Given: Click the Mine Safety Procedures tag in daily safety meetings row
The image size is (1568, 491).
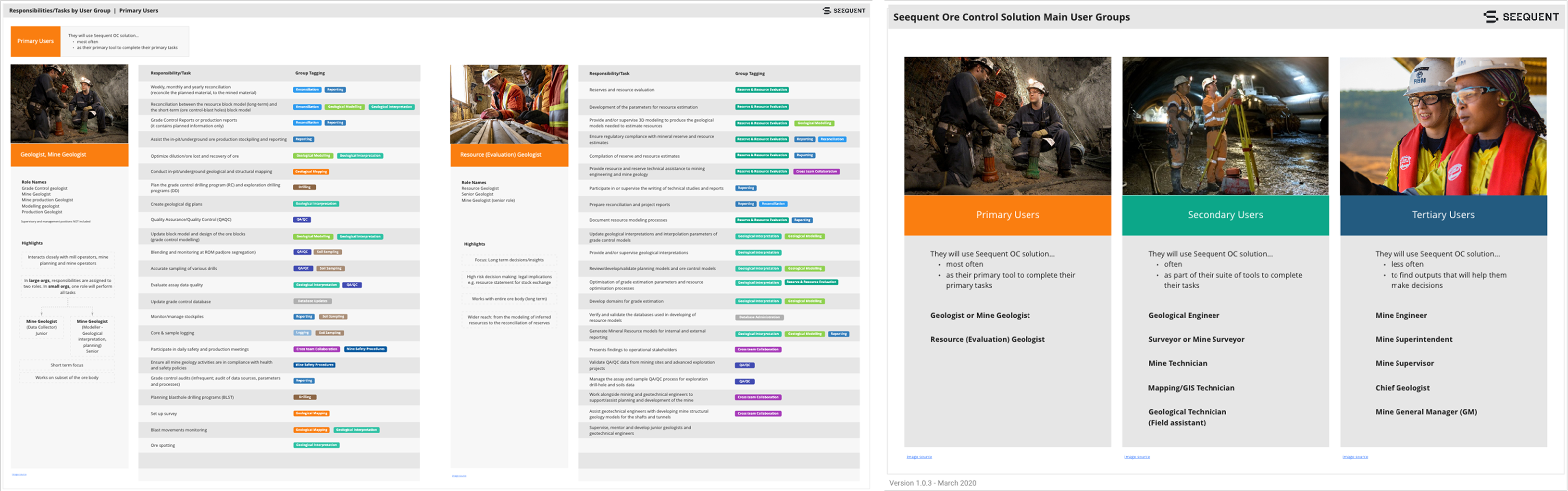Looking at the screenshot, I should point(365,350).
